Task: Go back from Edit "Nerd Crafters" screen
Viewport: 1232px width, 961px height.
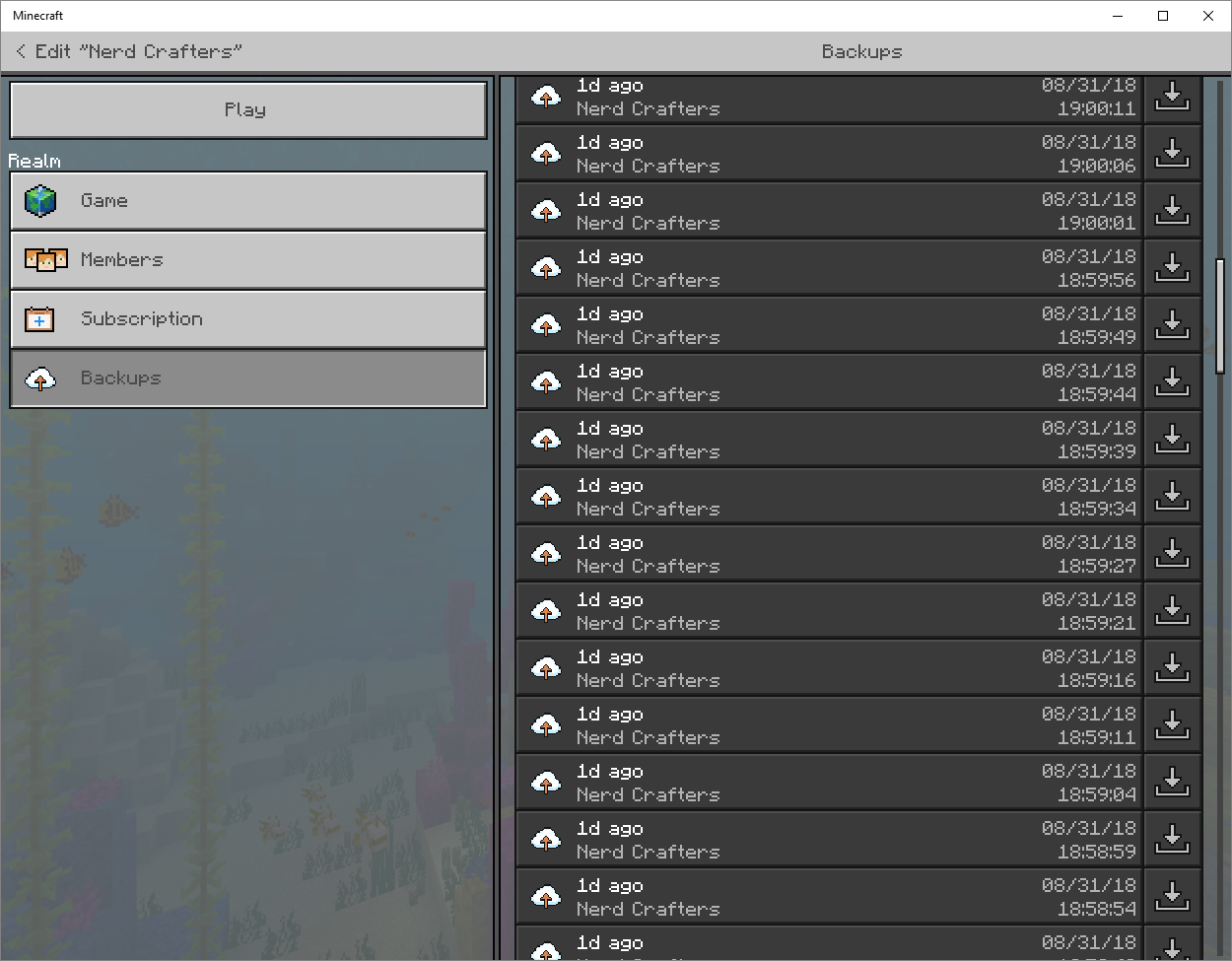Action: [21, 51]
